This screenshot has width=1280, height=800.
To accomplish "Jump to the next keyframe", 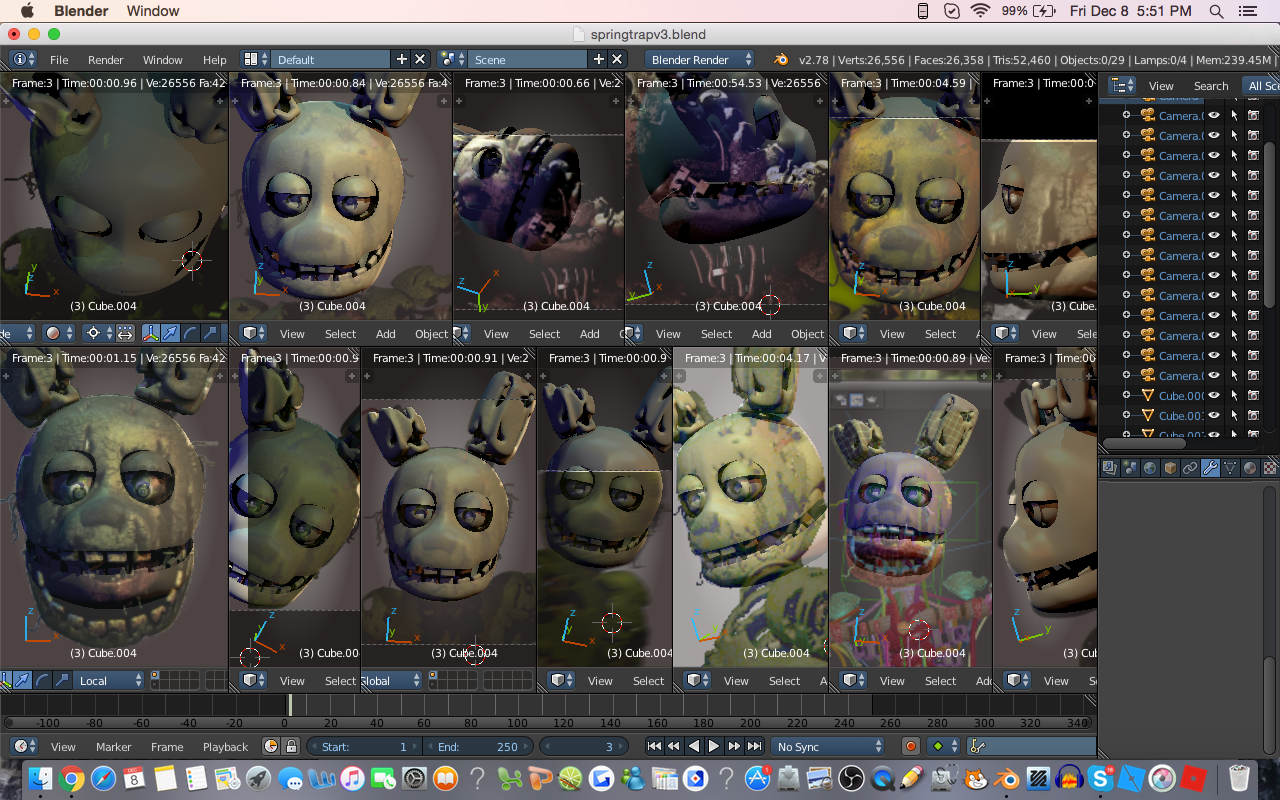I will click(x=734, y=746).
